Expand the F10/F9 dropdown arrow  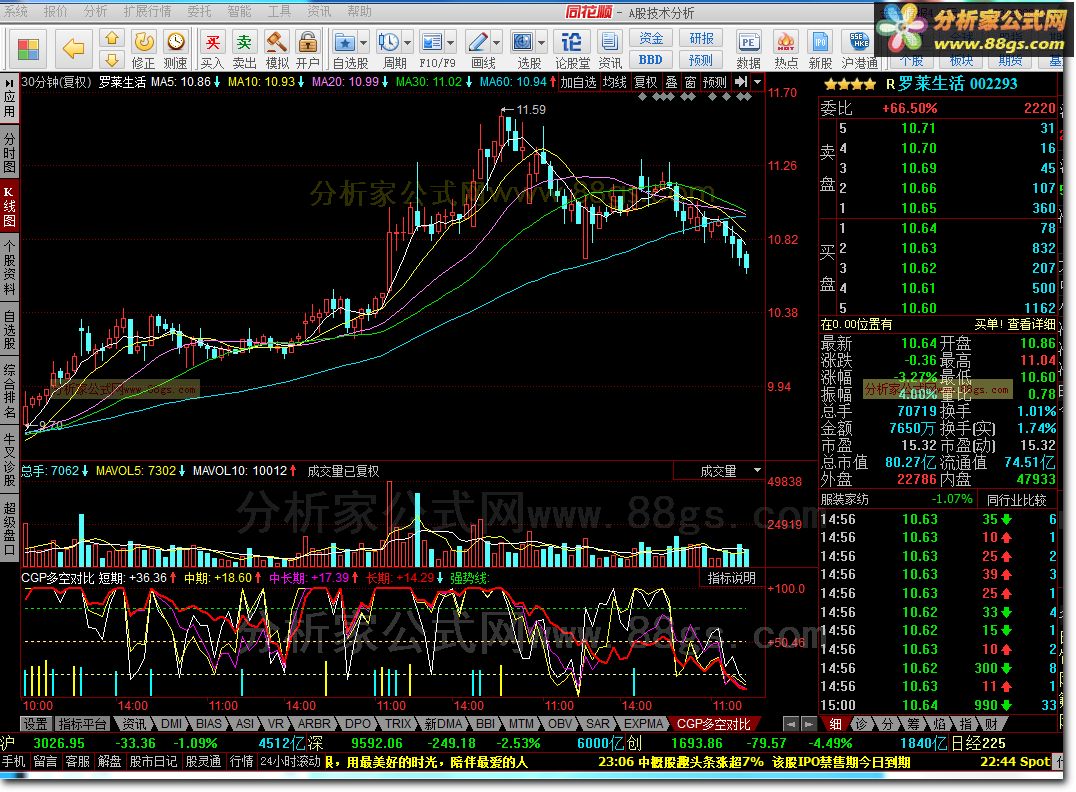[x=451, y=43]
